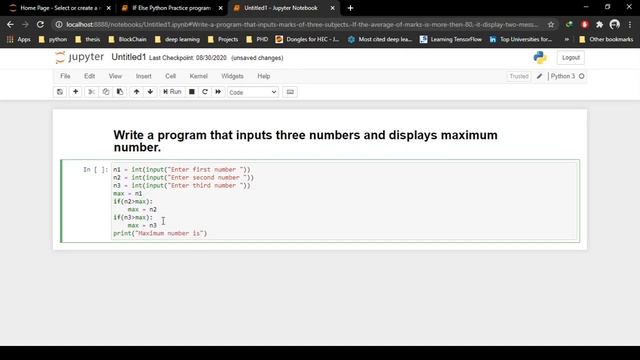This screenshot has width=640, height=360.
Task: Click the red extension icon in toolbar
Action: 584,24
